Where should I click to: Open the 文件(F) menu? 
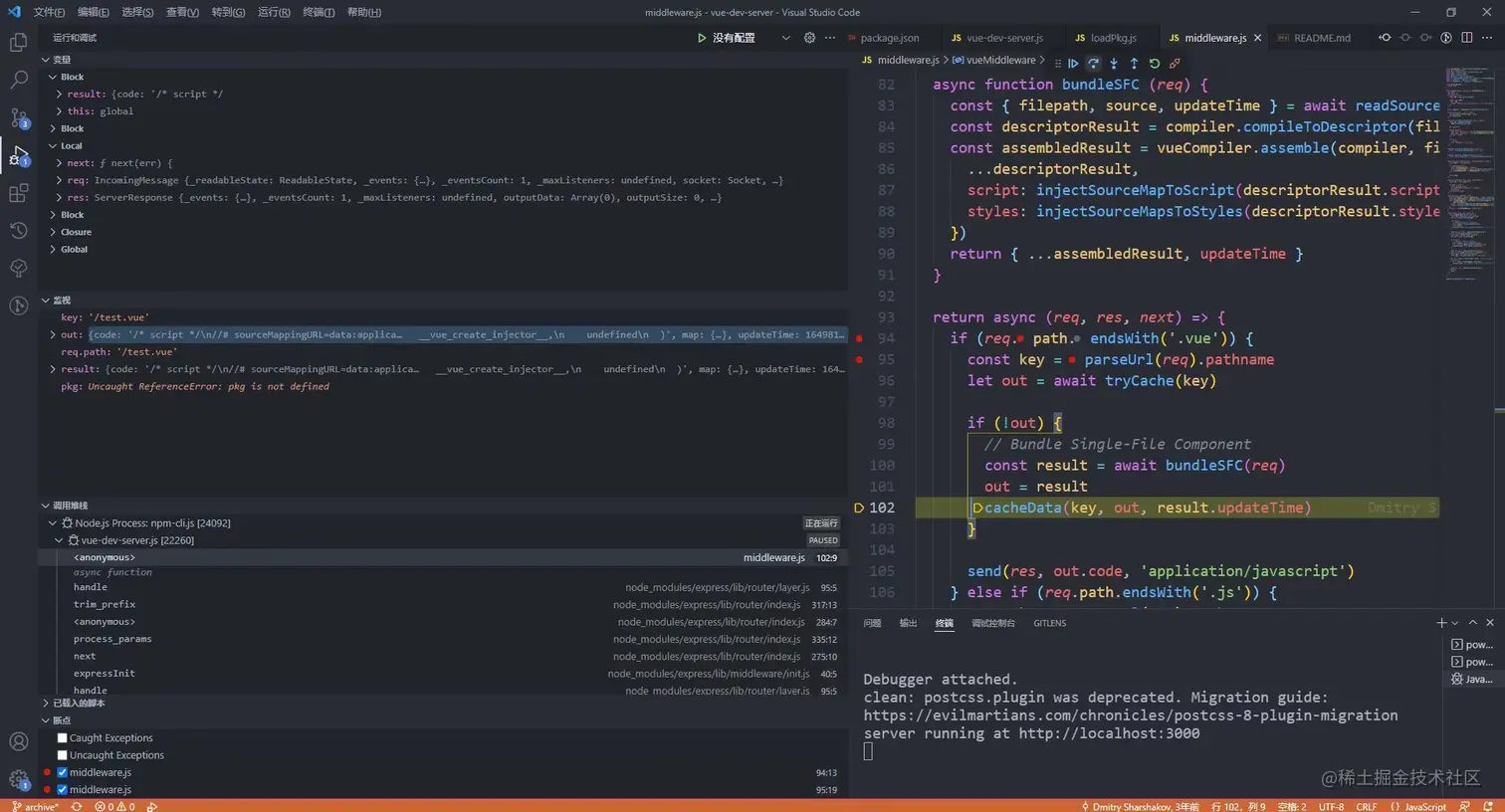pyautogui.click(x=49, y=12)
